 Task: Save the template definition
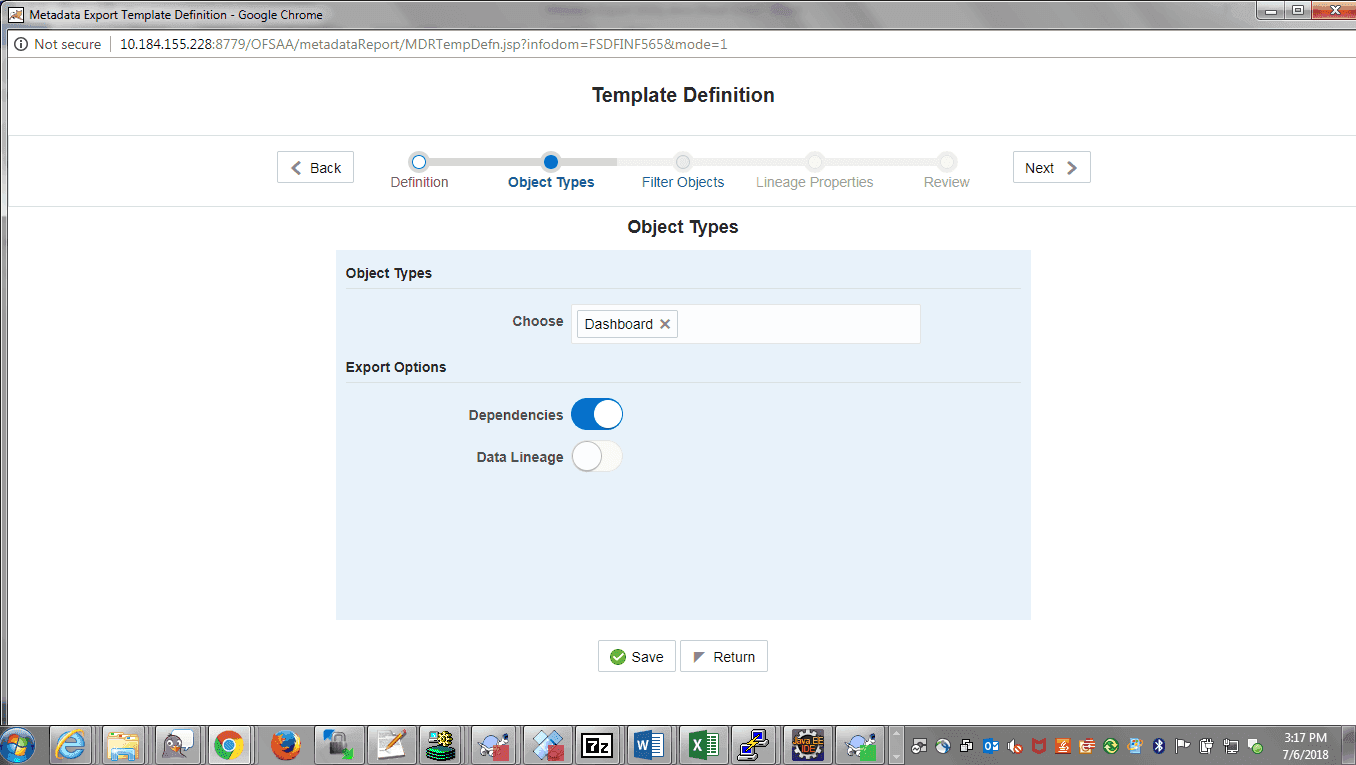[637, 656]
